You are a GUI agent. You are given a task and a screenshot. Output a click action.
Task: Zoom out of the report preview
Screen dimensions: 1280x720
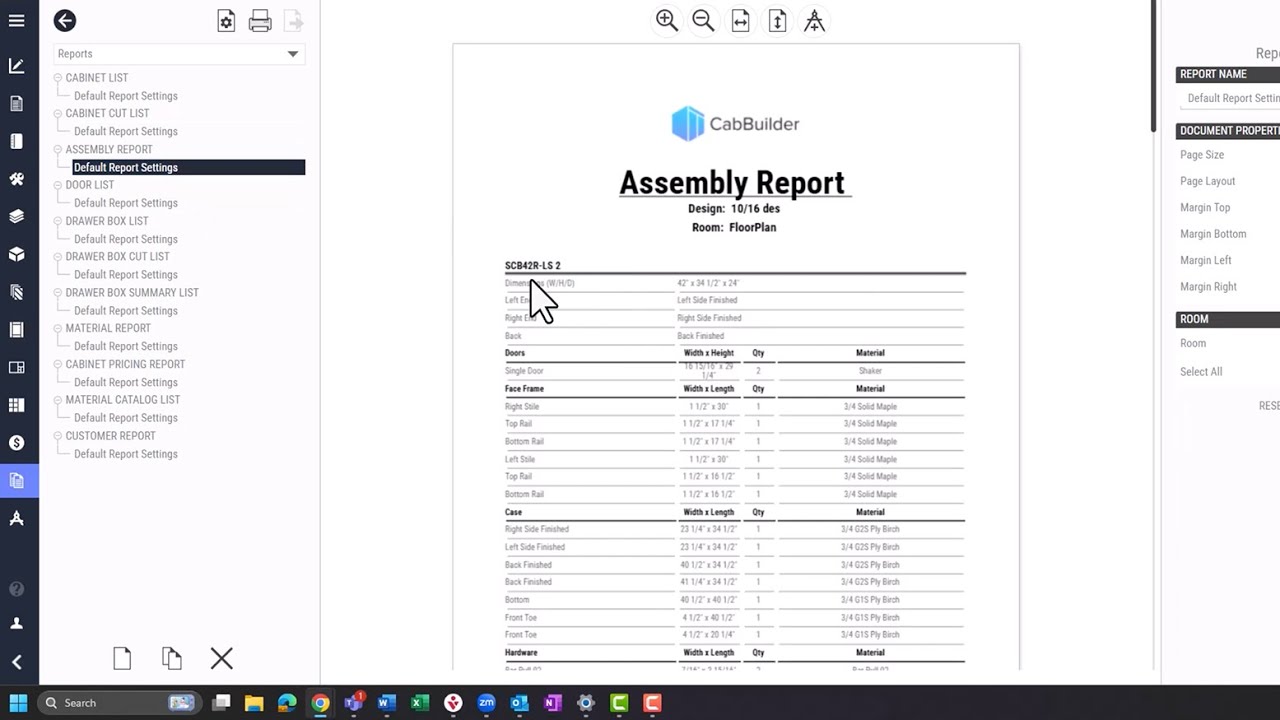(703, 21)
